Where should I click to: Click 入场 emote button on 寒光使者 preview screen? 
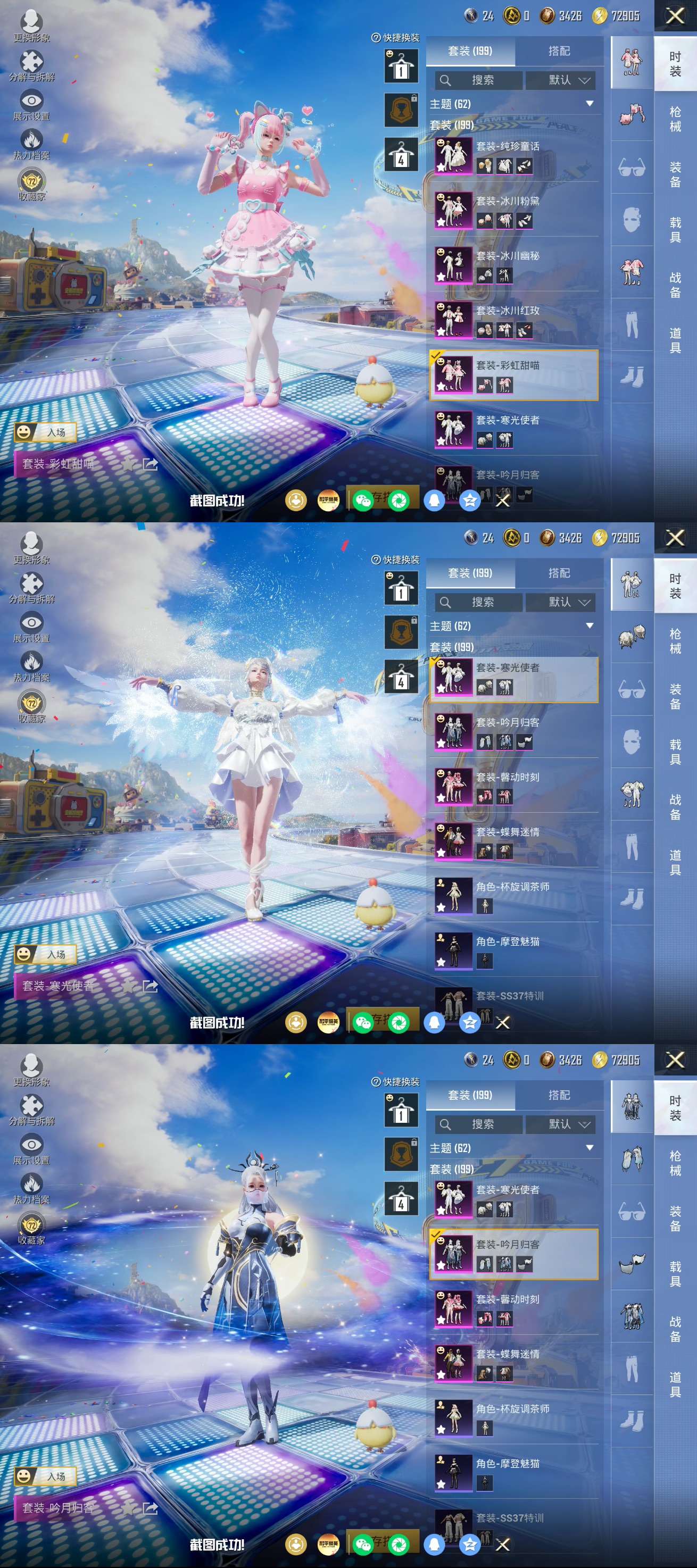pyautogui.click(x=46, y=954)
